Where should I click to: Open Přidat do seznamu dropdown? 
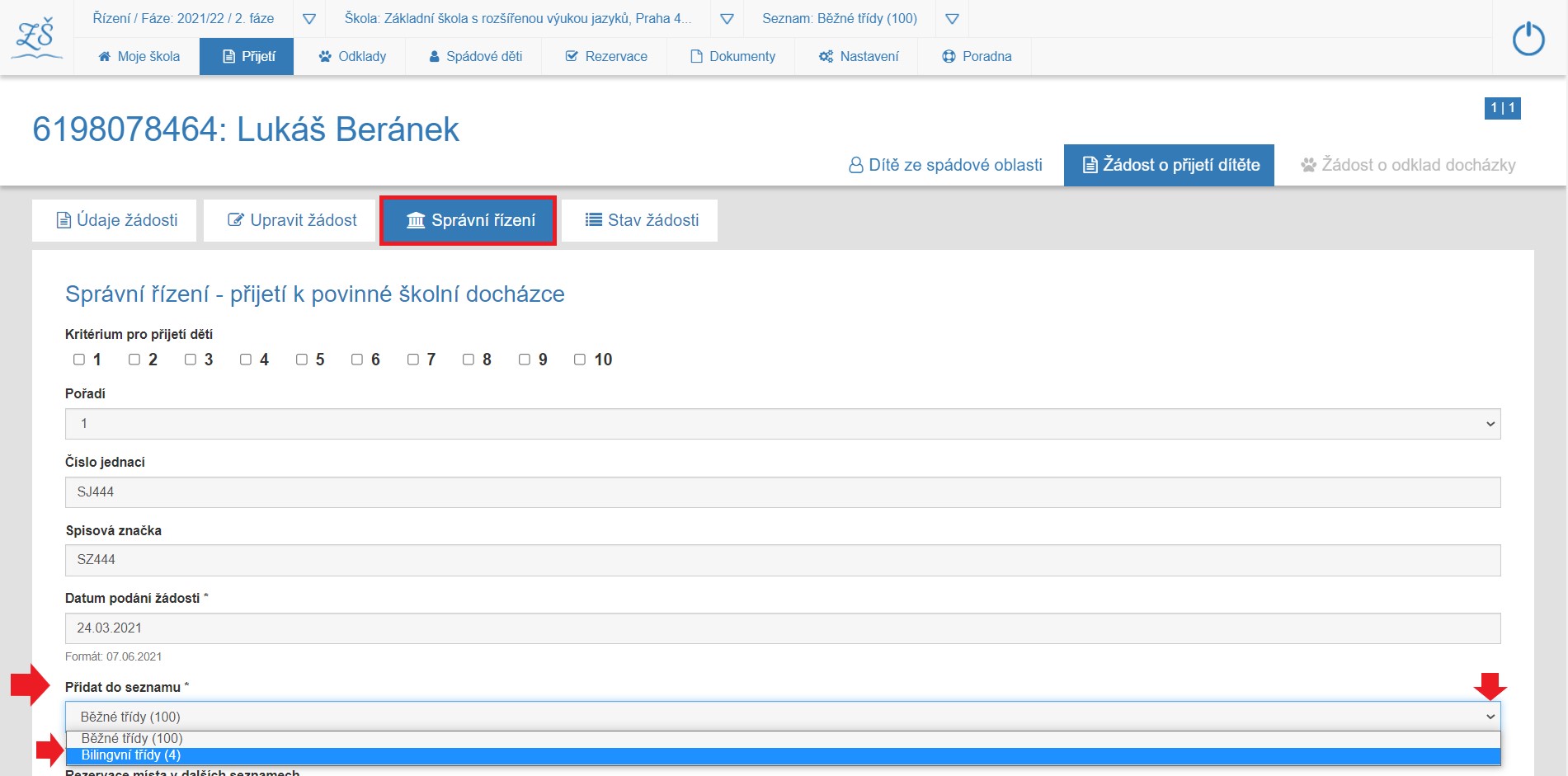tap(783, 717)
